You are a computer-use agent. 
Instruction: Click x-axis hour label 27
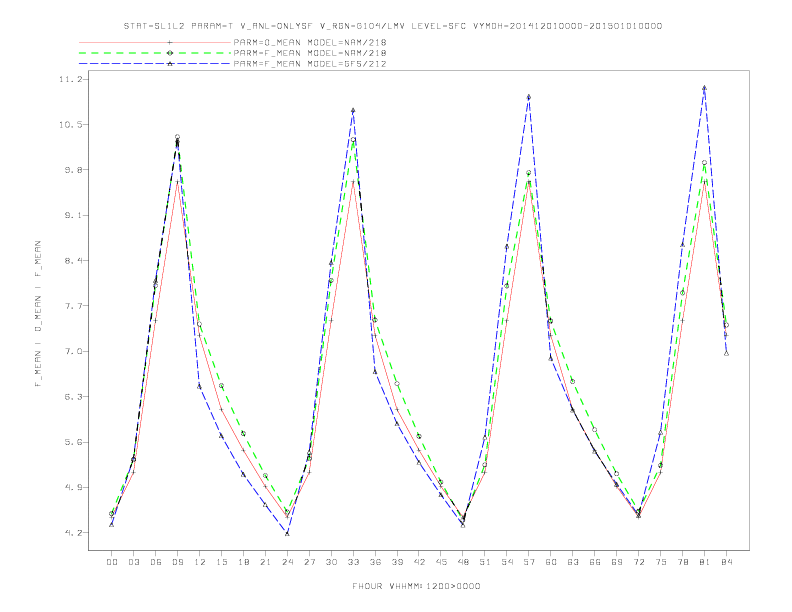click(x=309, y=562)
